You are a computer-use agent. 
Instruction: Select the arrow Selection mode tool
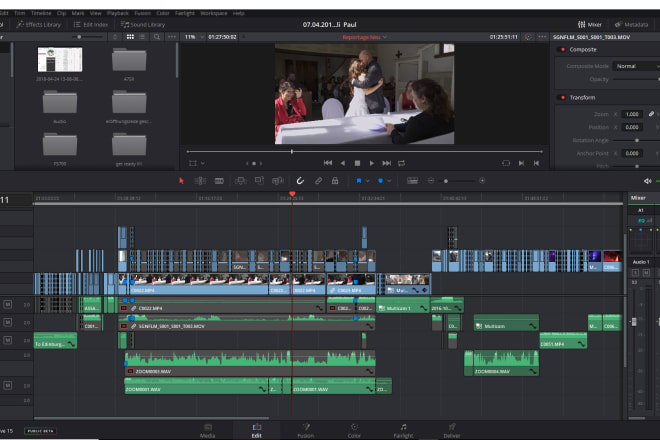click(181, 181)
